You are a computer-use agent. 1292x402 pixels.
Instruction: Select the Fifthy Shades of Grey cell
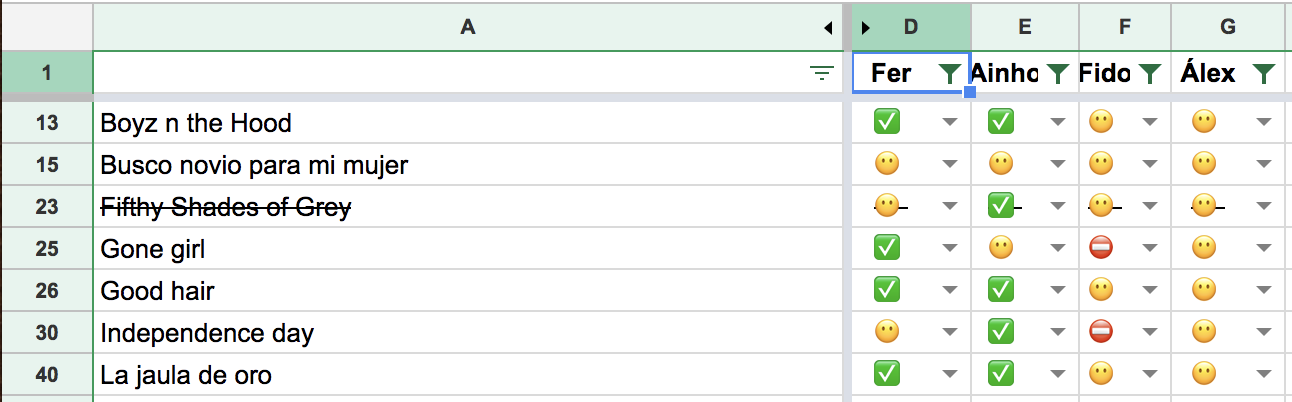(x=467, y=207)
